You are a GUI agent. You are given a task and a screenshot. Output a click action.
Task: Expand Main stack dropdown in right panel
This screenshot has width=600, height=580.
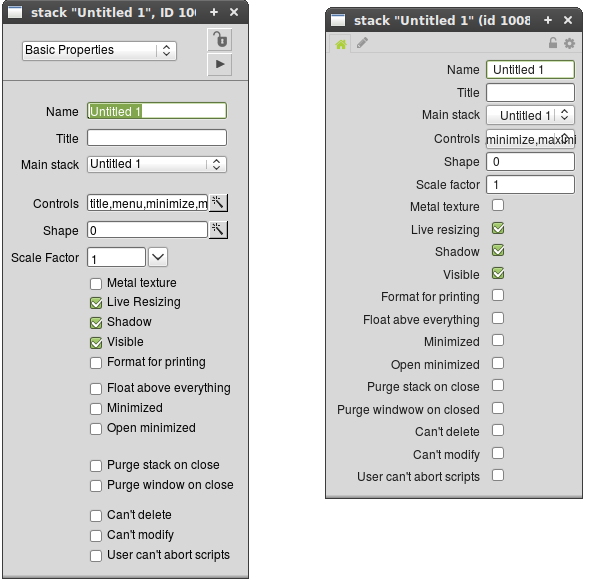[530, 115]
